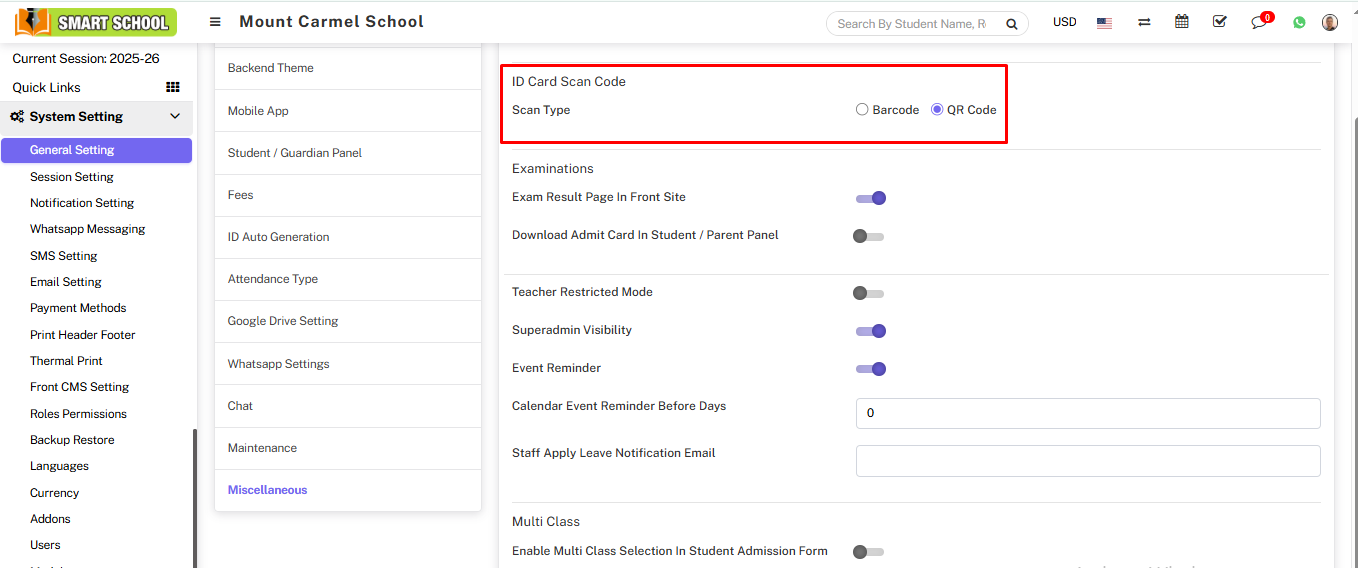Open the Attendance Type tab
This screenshot has width=1358, height=568.
[x=273, y=279]
